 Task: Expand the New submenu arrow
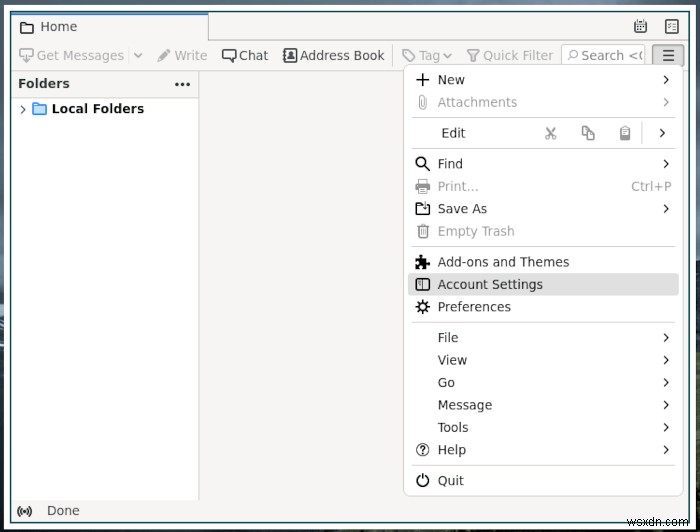(666, 79)
